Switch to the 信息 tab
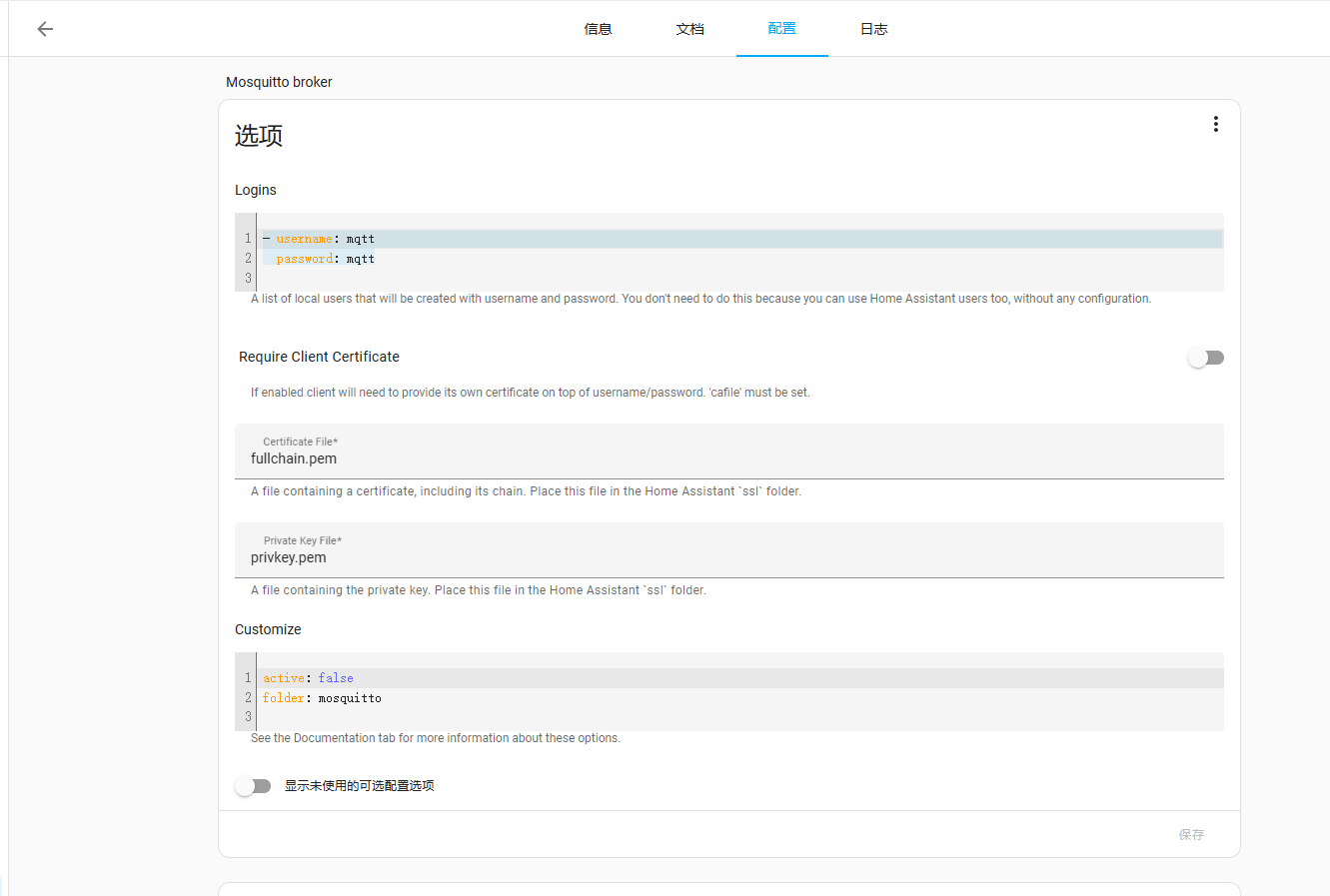This screenshot has width=1330, height=896. tap(598, 29)
